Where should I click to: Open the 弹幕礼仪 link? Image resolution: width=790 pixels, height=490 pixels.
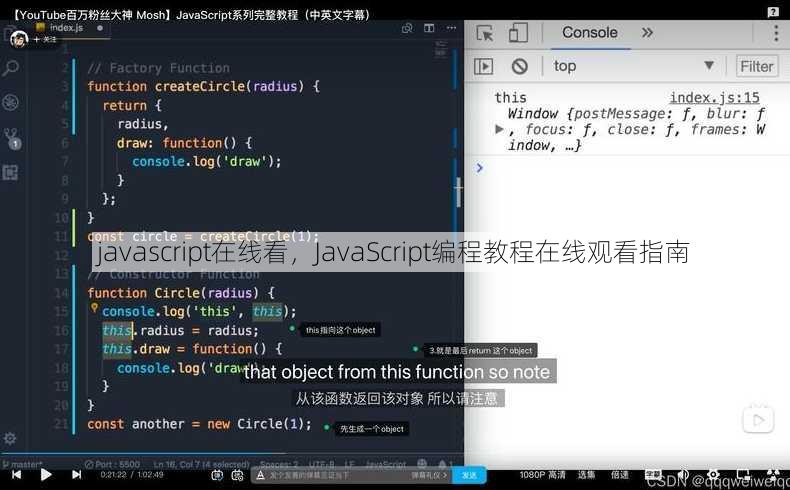tap(429, 475)
